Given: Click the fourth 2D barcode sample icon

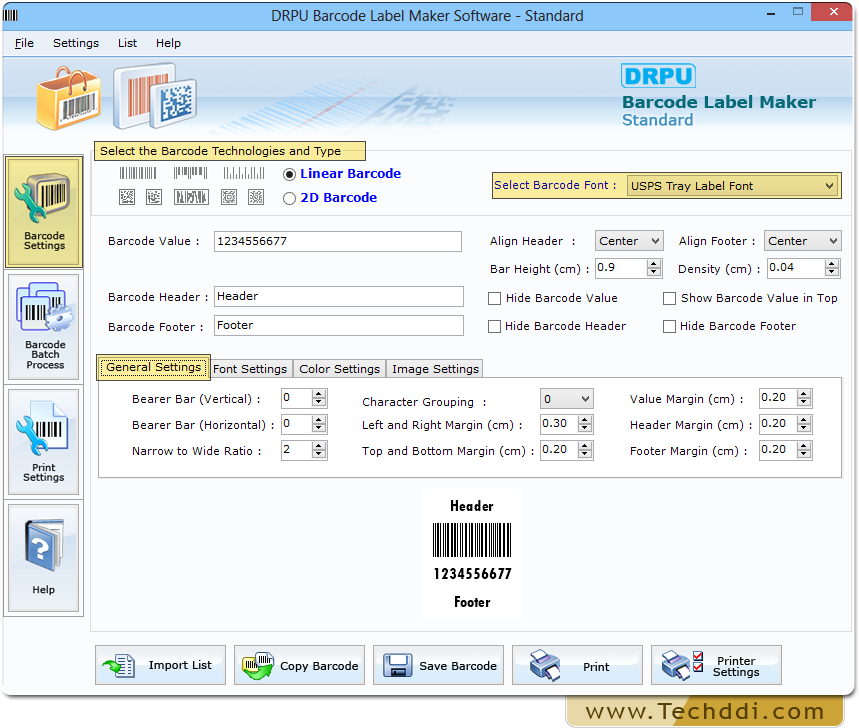Looking at the screenshot, I should (x=229, y=197).
